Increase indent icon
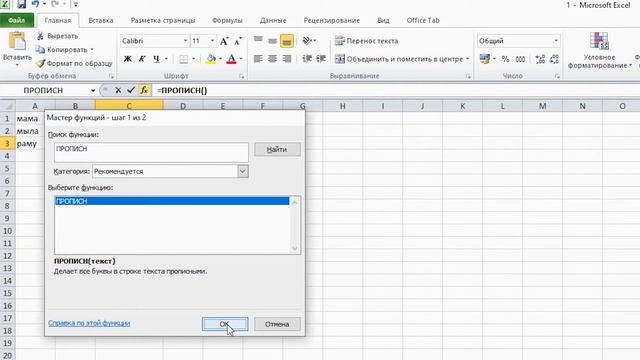Viewport: 640px width, 360px height. point(321,59)
